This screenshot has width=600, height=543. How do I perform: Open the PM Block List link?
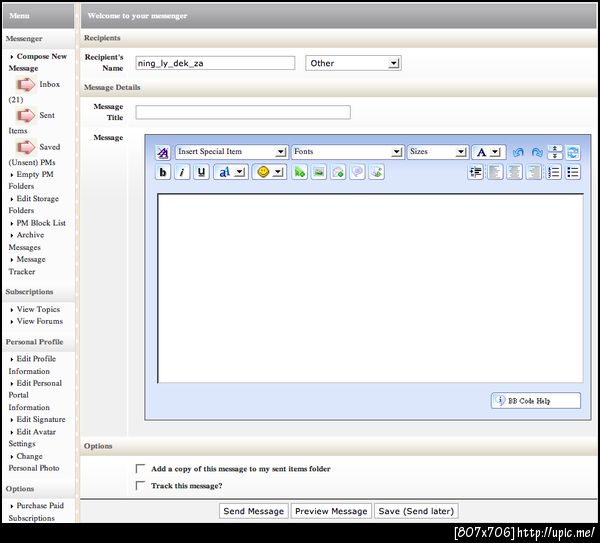tap(41, 223)
